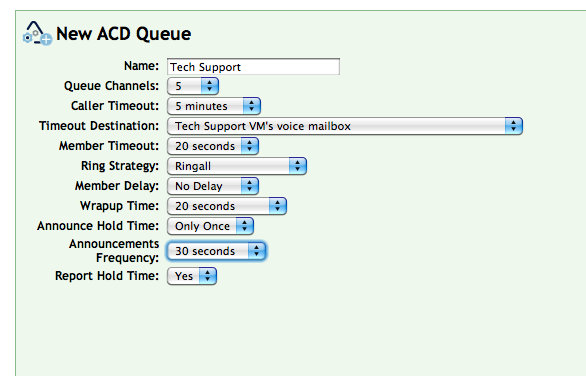The height and width of the screenshot is (376, 586).
Task: Open the Member Delay No Delay dropdown
Action: tap(213, 186)
